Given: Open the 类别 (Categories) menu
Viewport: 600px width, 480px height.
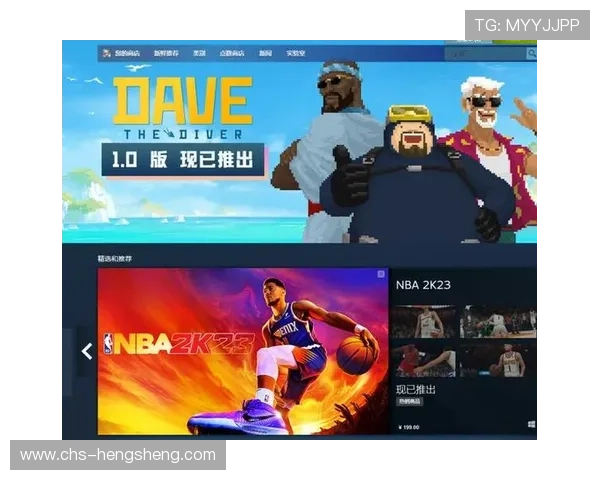Looking at the screenshot, I should 199,53.
